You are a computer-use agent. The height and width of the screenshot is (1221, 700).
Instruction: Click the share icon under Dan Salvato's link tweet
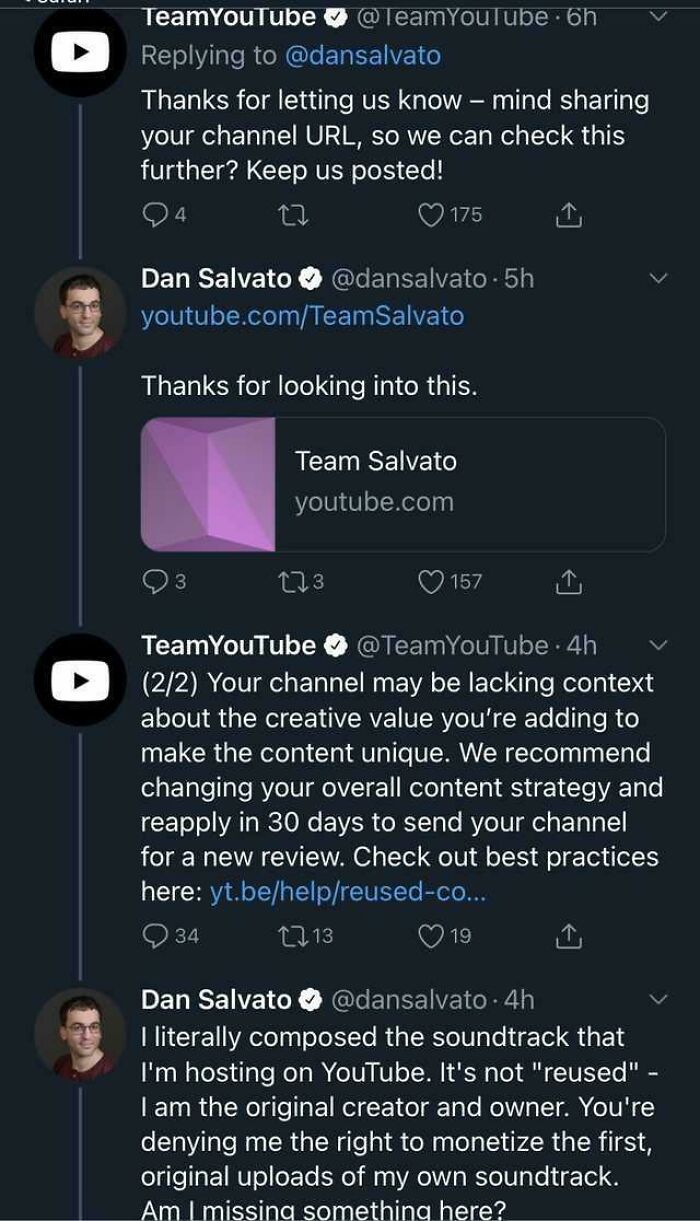coord(570,581)
